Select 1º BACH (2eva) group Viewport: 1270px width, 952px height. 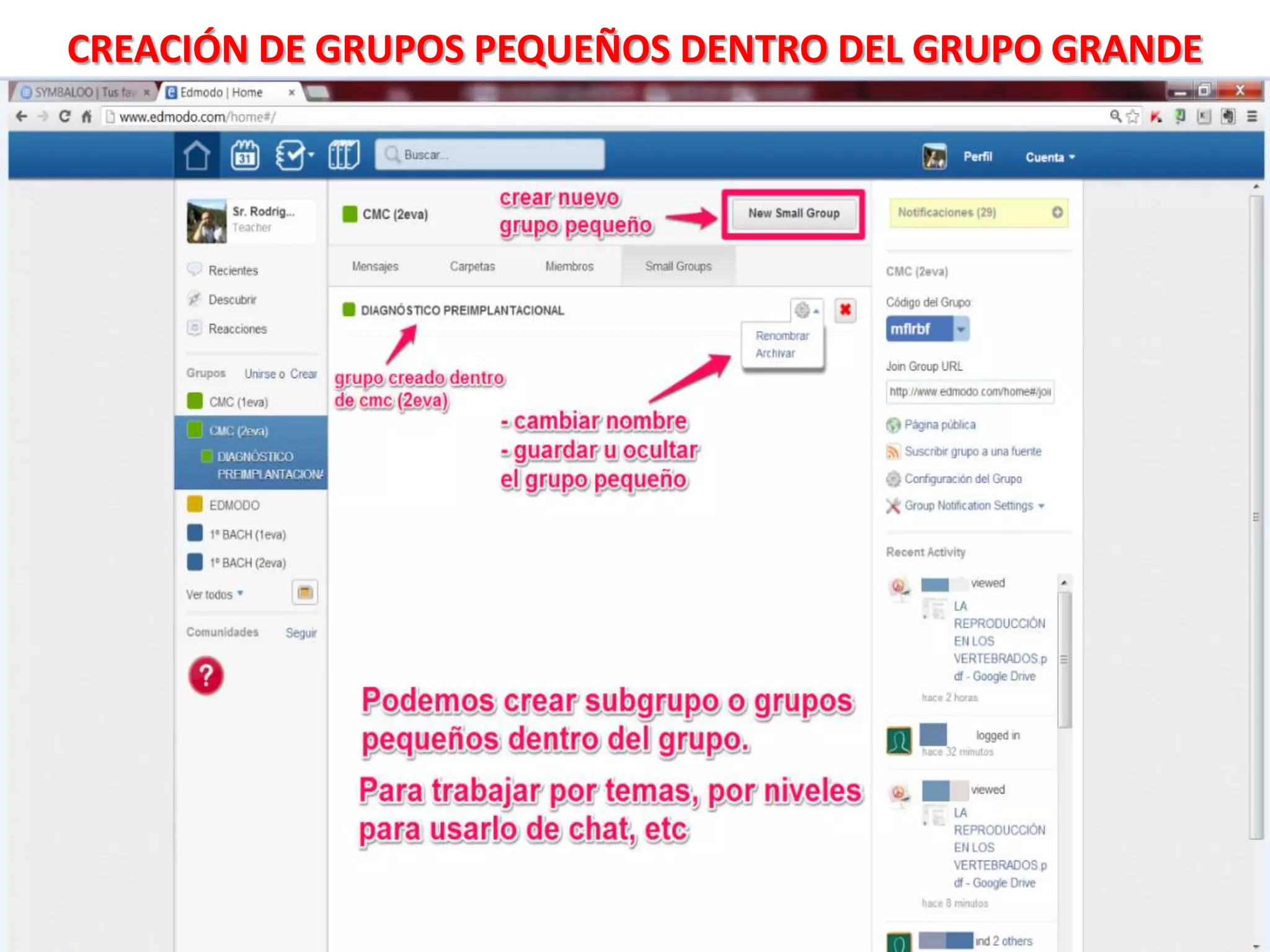(x=247, y=563)
